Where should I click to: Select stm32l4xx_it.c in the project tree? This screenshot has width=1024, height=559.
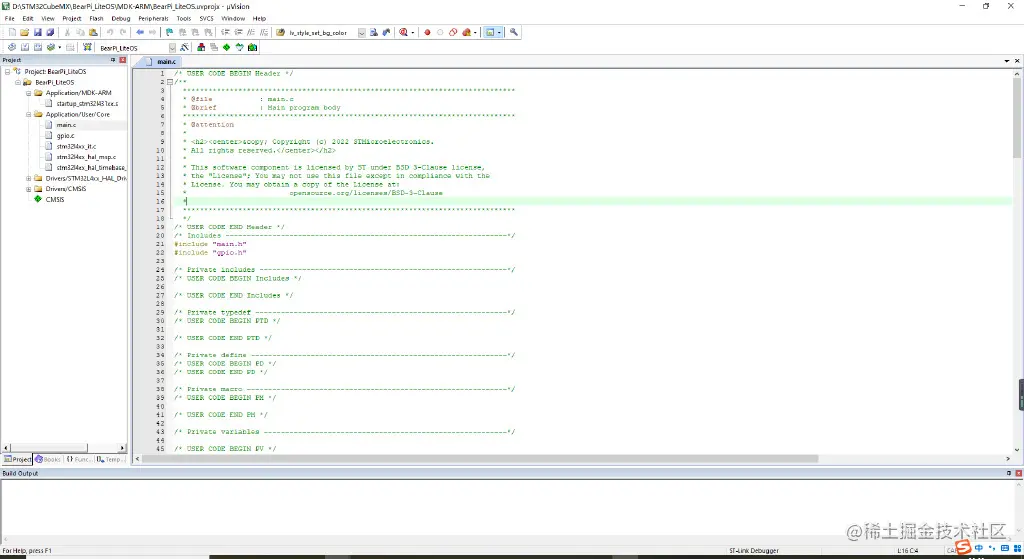[76, 146]
